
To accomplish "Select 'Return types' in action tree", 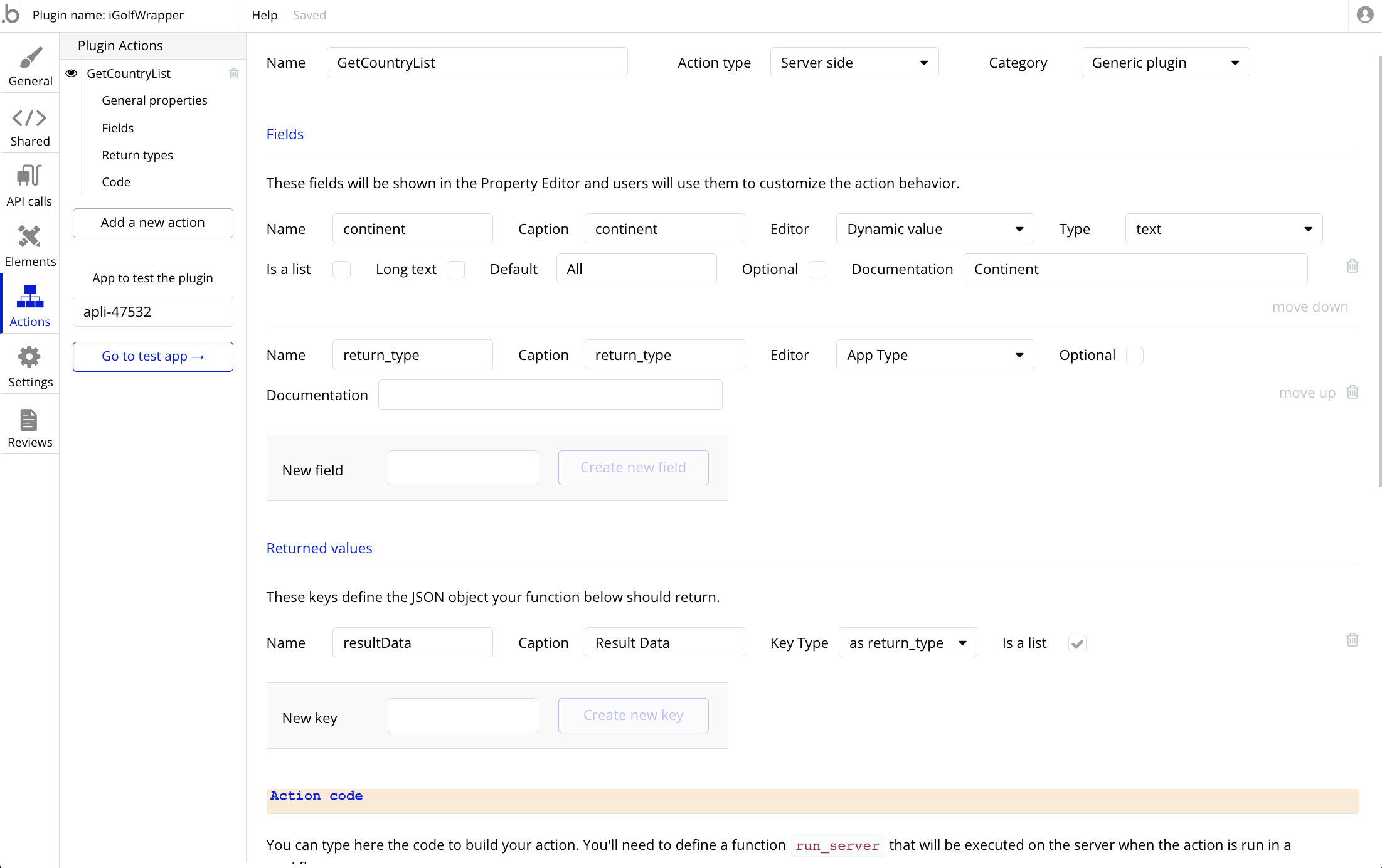I will pos(137,155).
